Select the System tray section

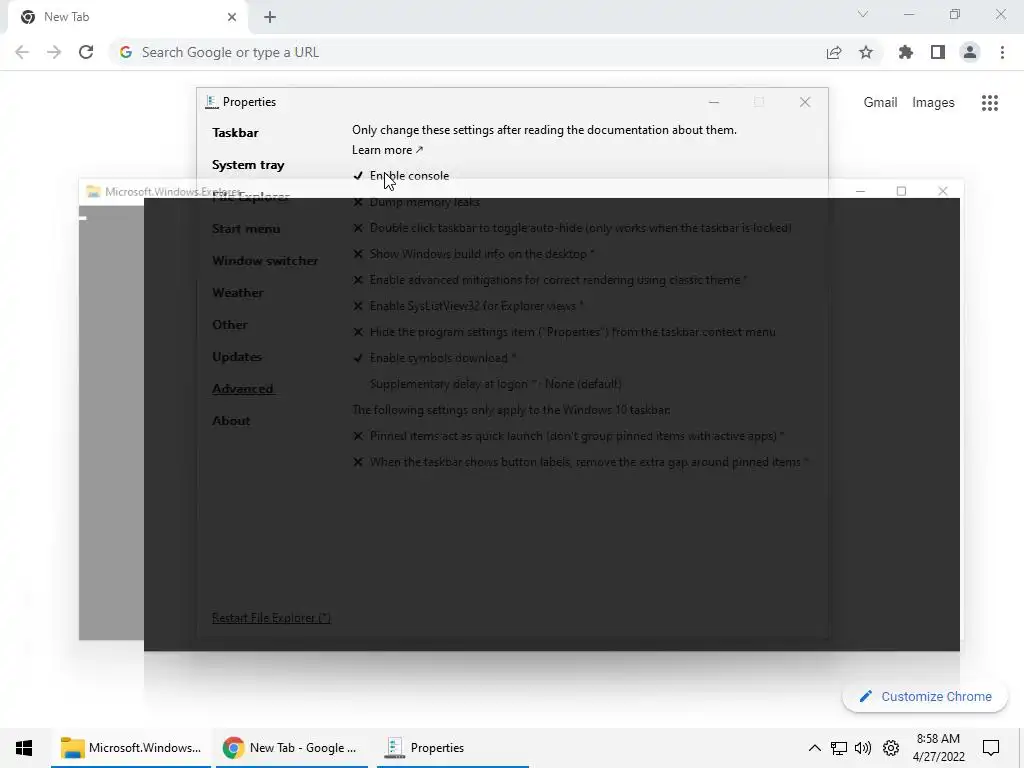coord(248,165)
